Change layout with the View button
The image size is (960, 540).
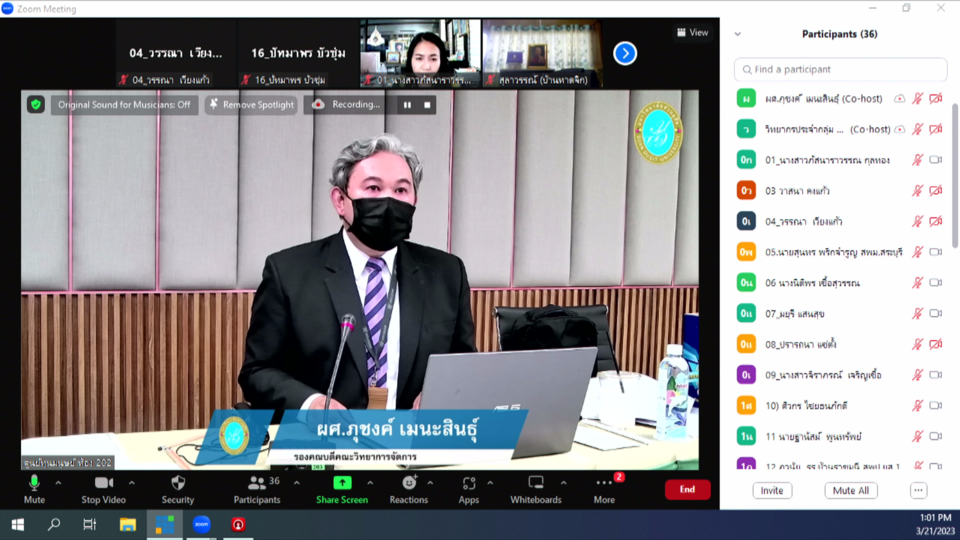tap(692, 32)
